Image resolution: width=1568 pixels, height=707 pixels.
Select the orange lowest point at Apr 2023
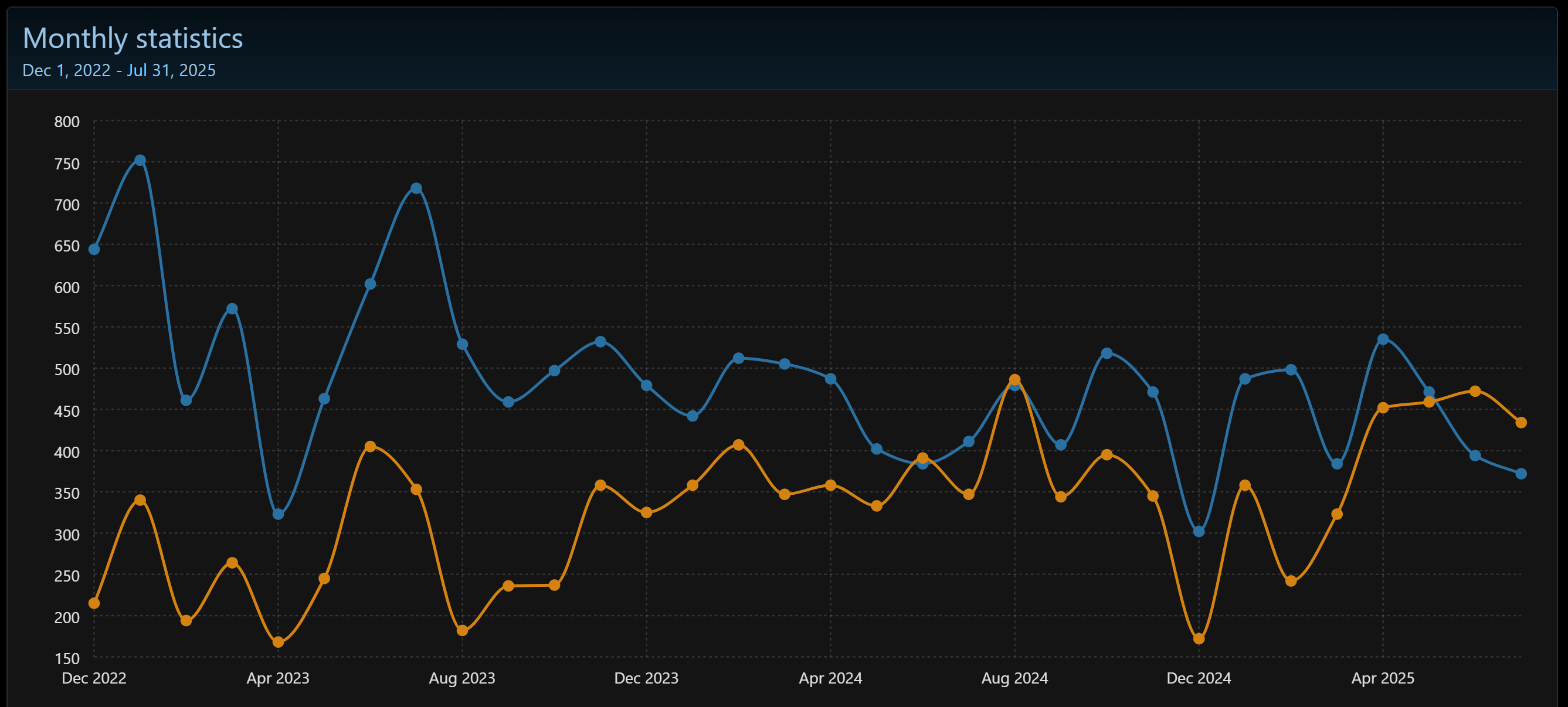coord(278,642)
